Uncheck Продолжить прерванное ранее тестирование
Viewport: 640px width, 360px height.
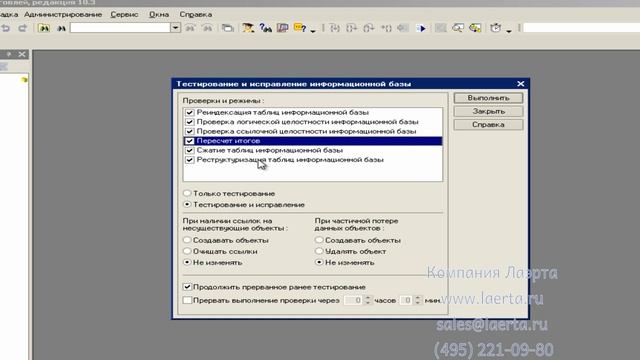pyautogui.click(x=187, y=287)
